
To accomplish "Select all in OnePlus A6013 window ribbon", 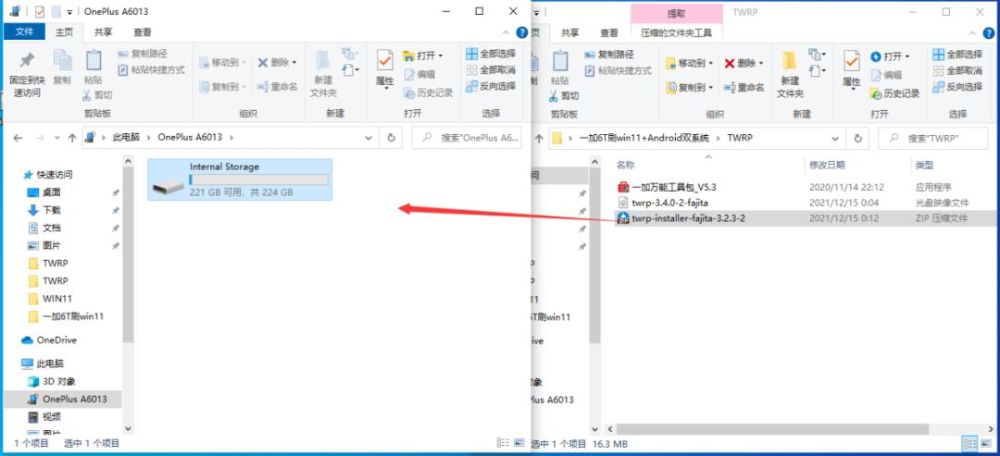I will [x=490, y=54].
